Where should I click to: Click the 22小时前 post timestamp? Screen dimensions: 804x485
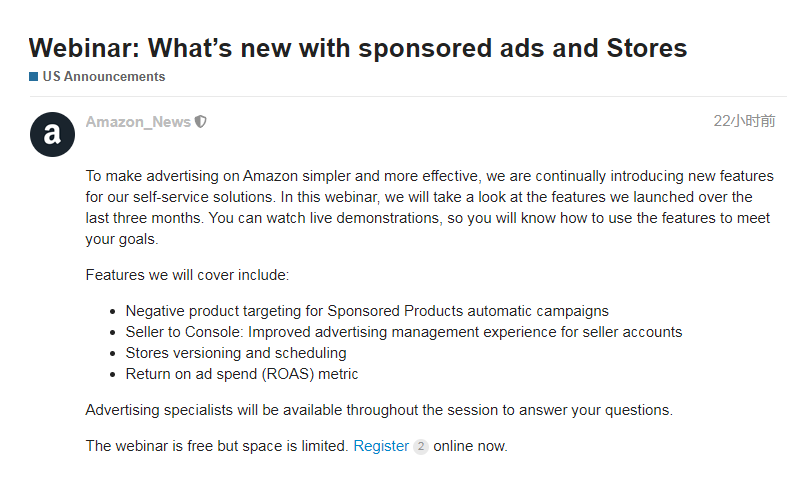(743, 121)
